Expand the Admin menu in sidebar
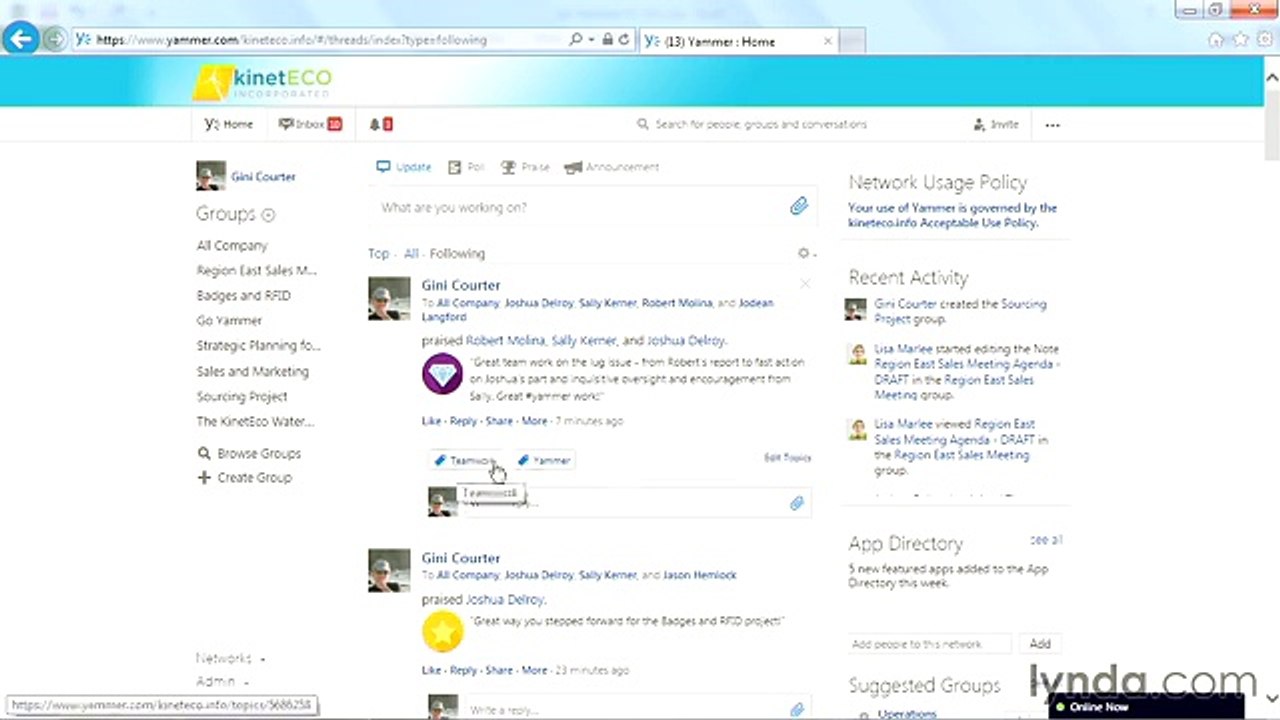1280x720 pixels. [x=222, y=682]
